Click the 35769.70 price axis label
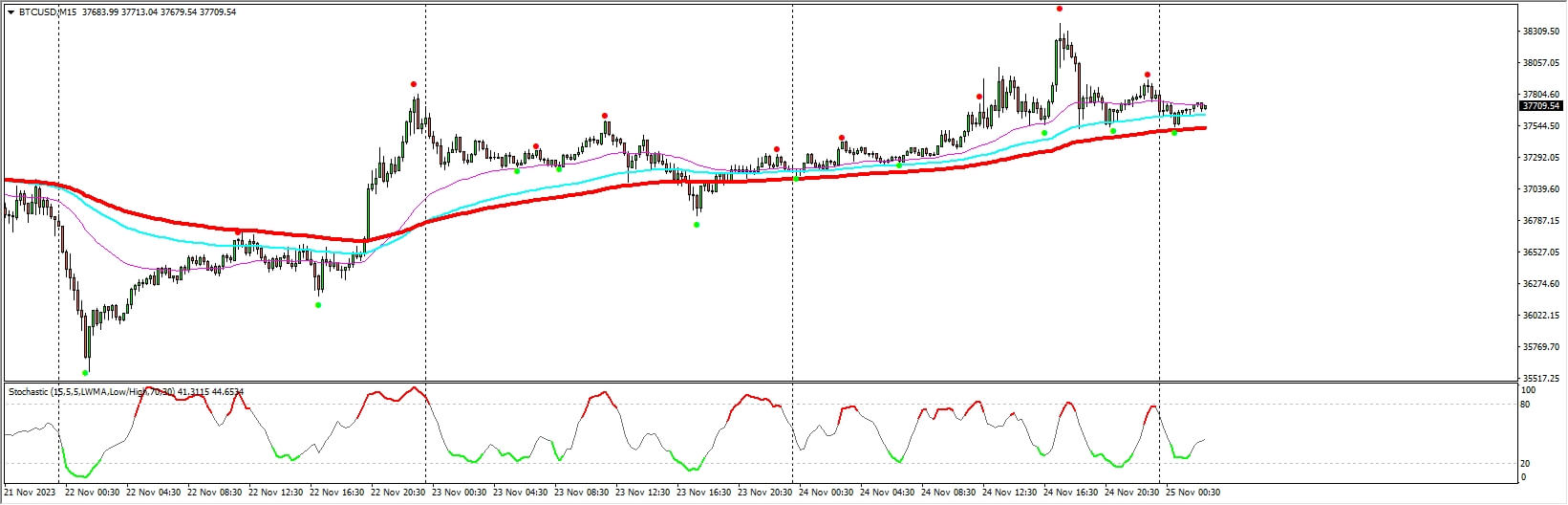Screen dimensions: 1568x505 1540,347
